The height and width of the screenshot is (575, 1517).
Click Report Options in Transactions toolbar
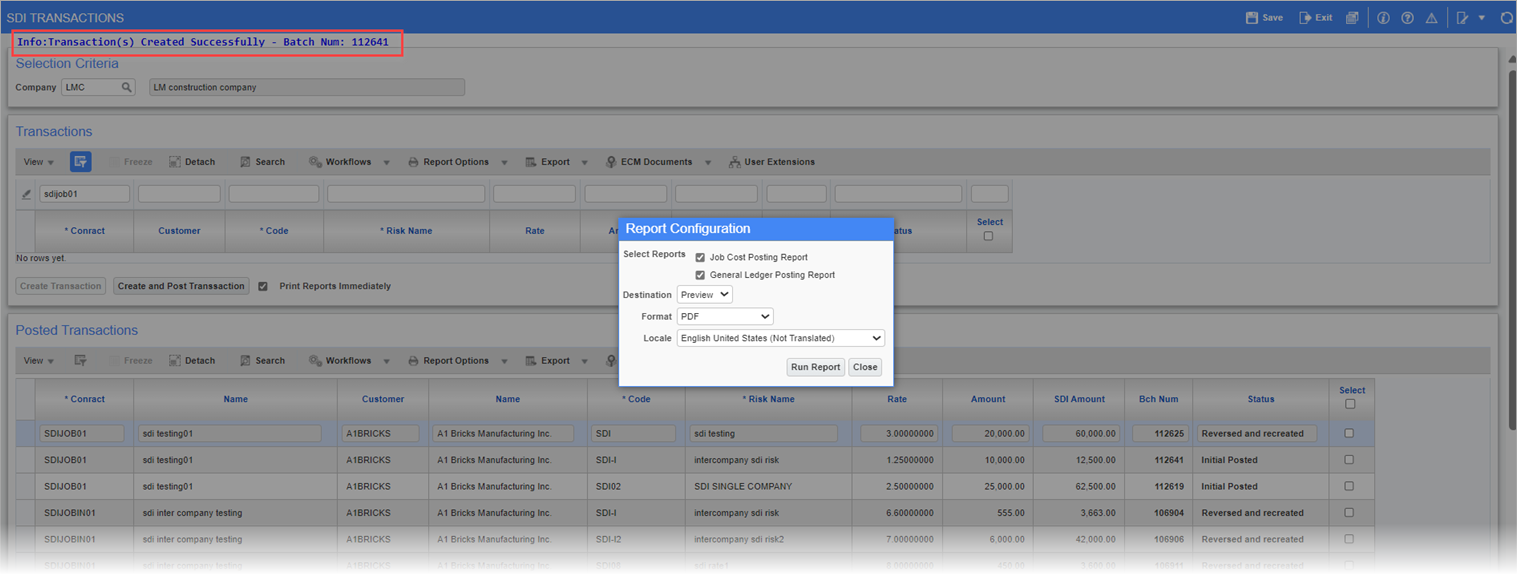448,162
